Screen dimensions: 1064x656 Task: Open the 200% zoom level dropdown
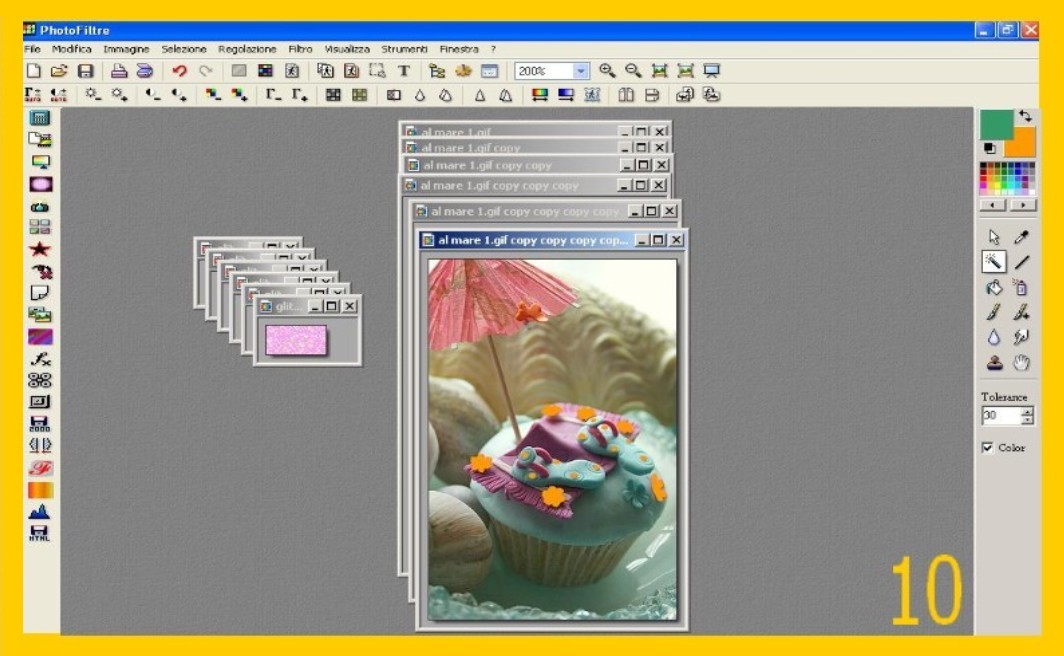coord(581,71)
